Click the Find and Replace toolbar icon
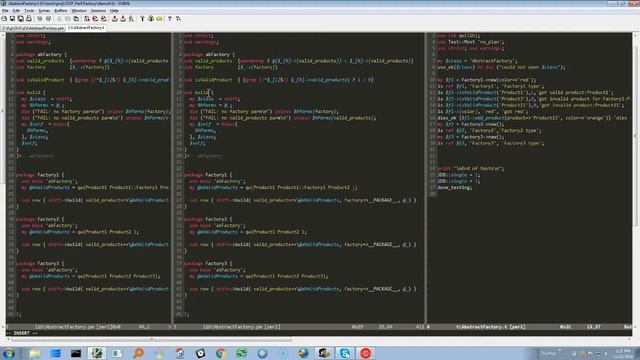Viewport: 640px width, 360px height. 87,19
